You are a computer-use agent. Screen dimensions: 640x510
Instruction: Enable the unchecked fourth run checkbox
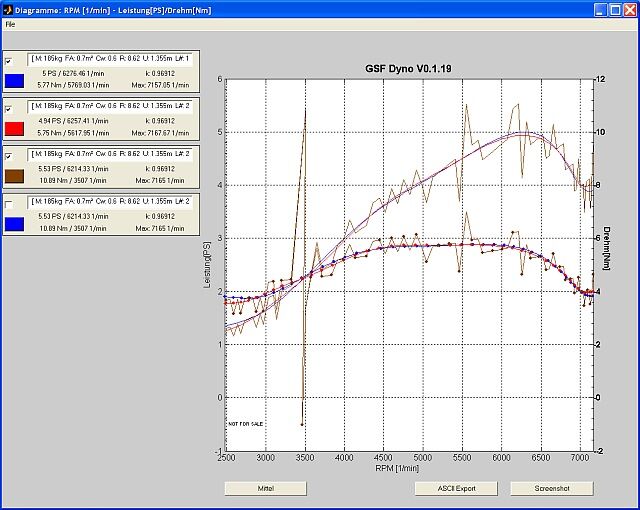point(9,204)
